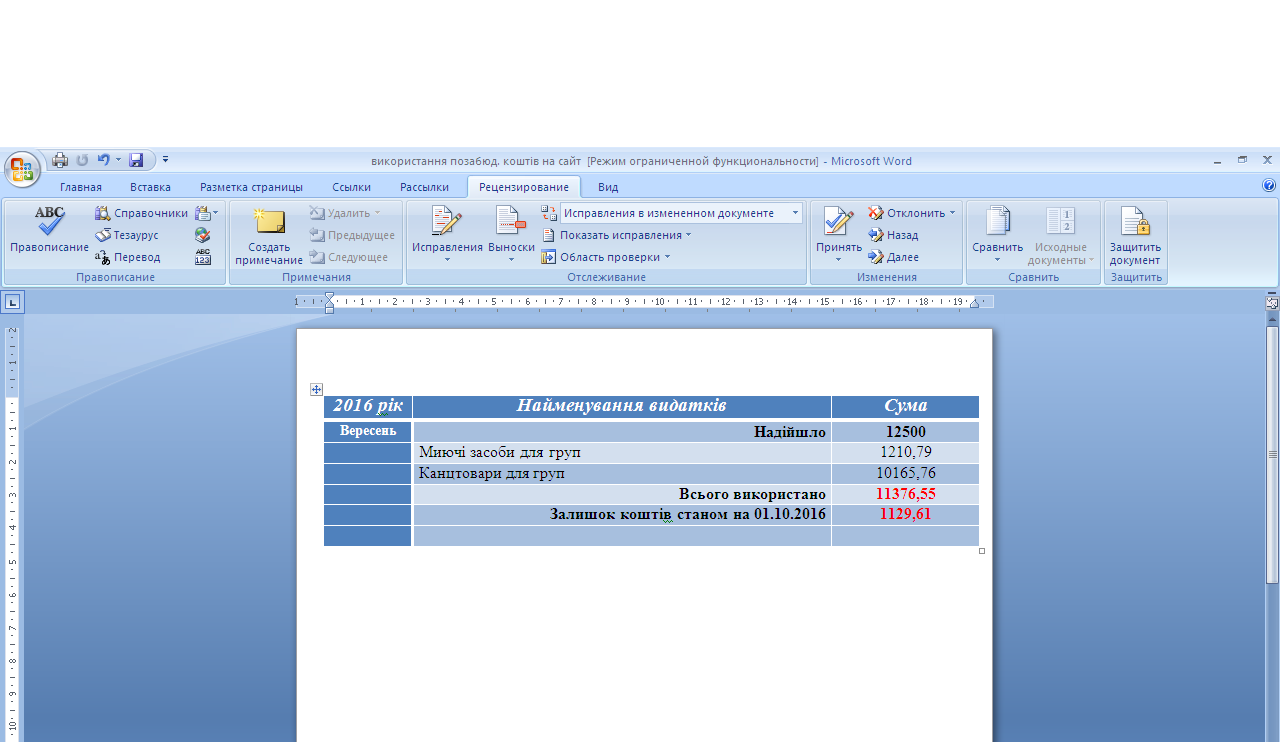Screen dimensions: 1280x742
Task: Open the Тезаурус thesaurus
Action: tap(127, 235)
